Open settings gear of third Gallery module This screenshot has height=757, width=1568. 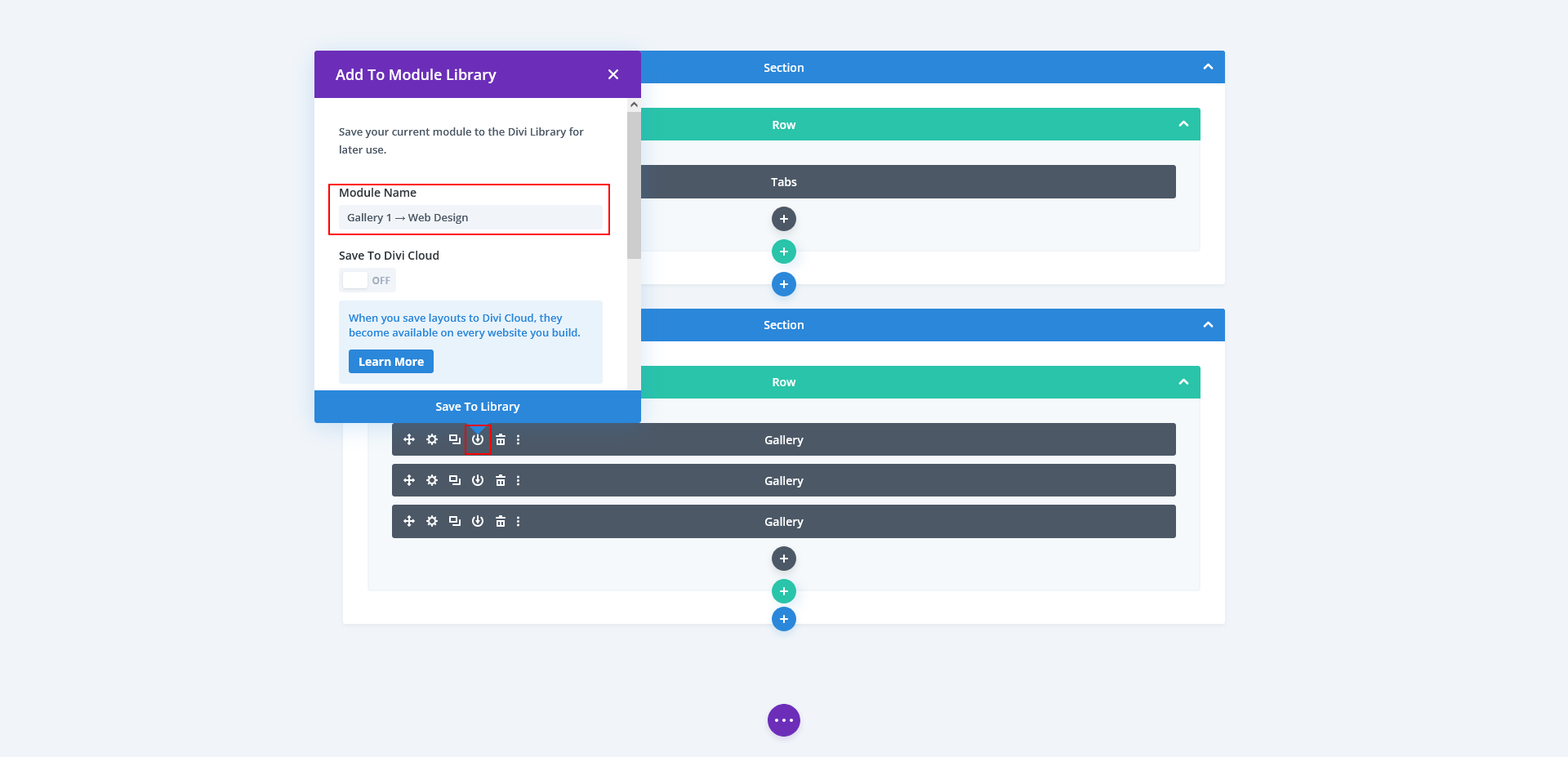[432, 521]
